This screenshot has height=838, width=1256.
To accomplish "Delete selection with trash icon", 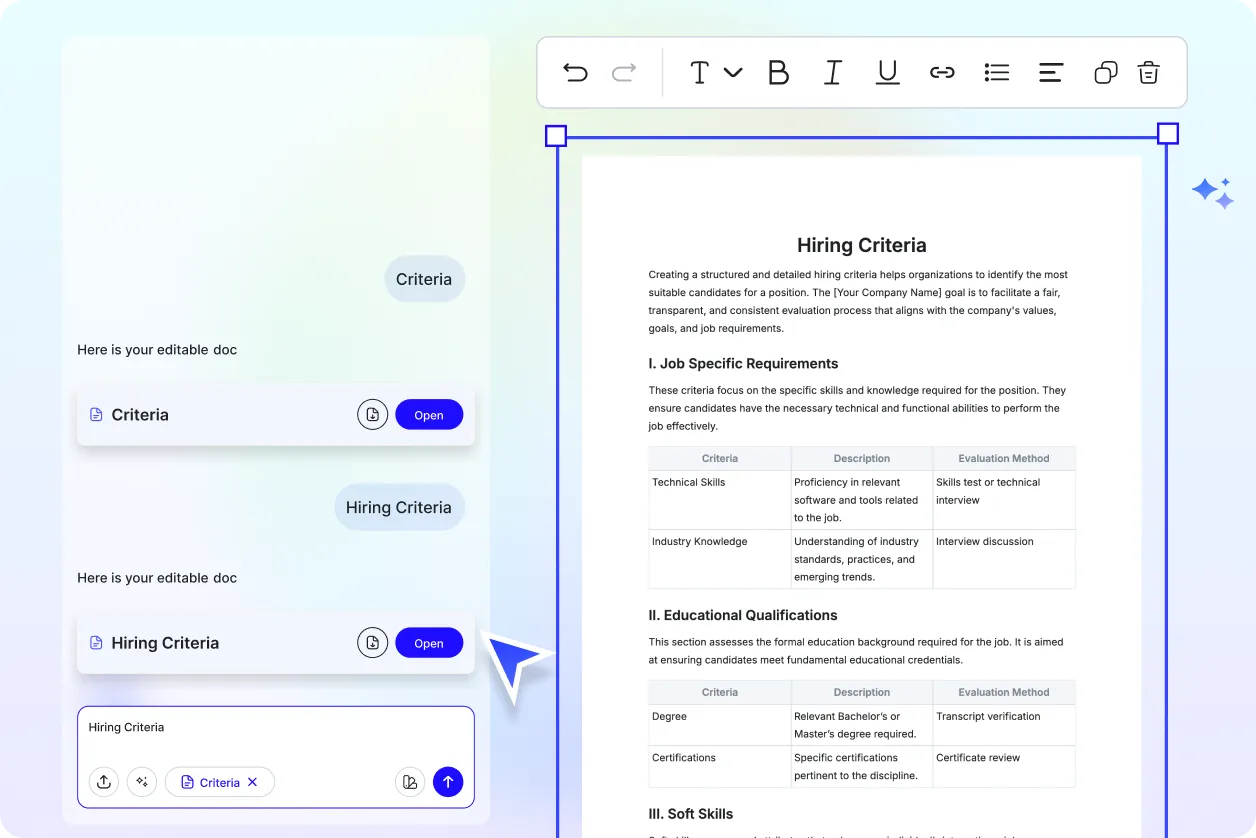I will [x=1149, y=72].
